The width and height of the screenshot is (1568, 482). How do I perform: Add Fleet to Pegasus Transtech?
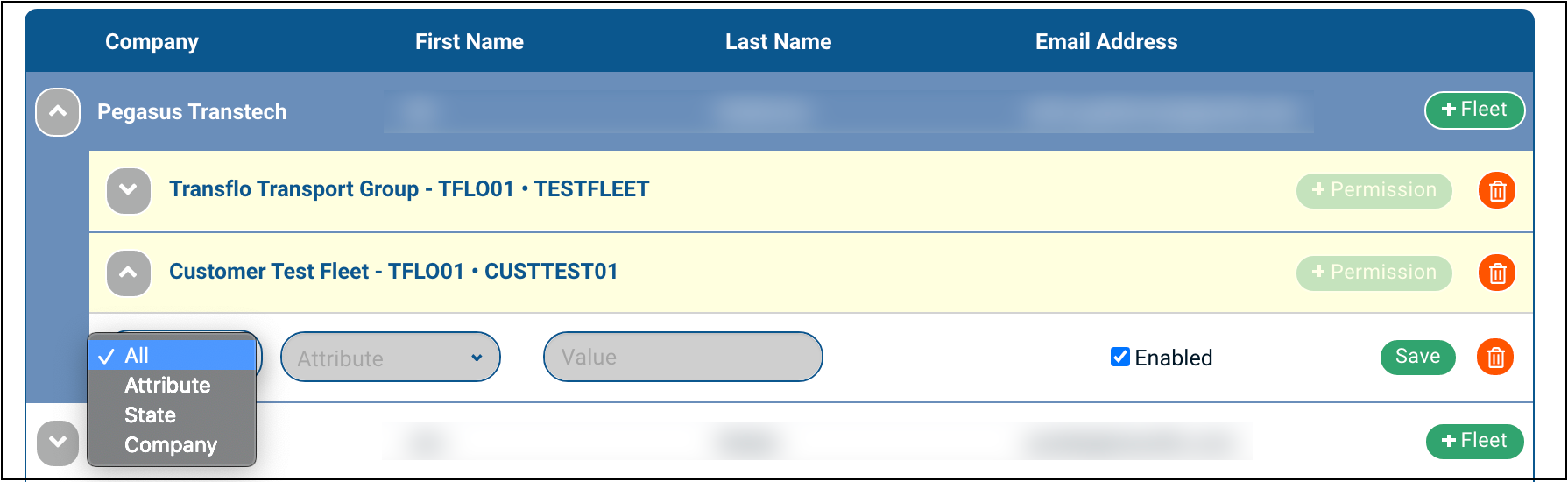point(1474,110)
